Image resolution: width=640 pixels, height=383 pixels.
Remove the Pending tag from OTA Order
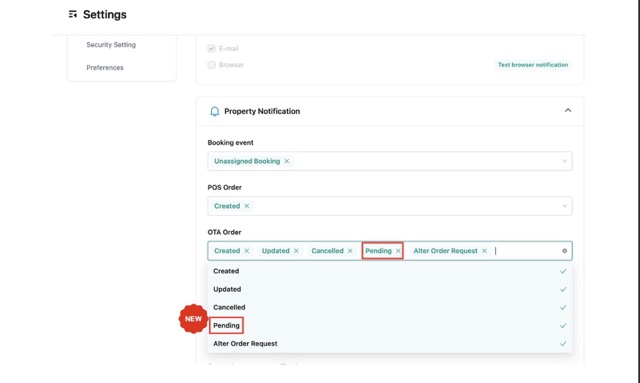[398, 251]
